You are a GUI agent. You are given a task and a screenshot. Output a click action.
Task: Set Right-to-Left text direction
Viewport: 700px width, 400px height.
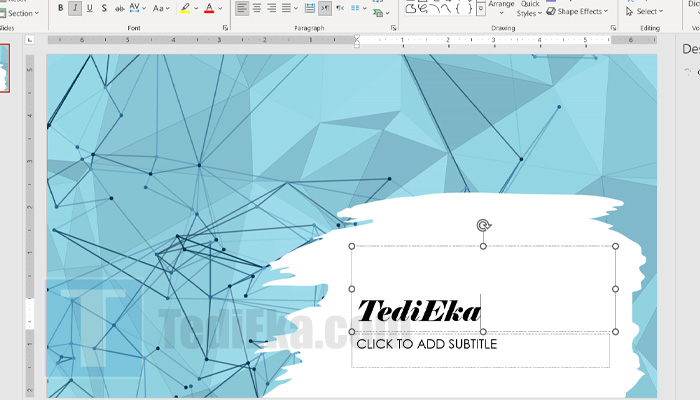coord(340,8)
